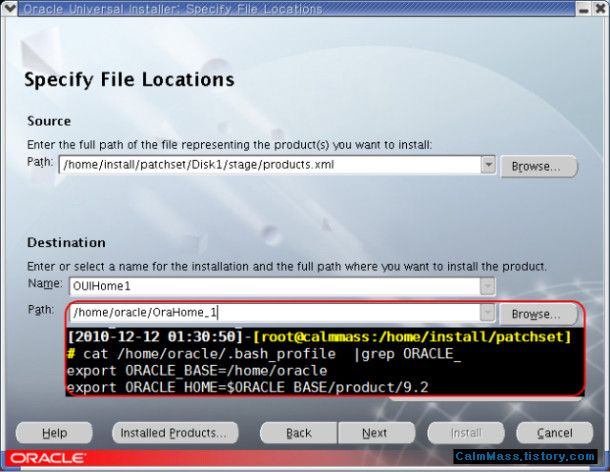Cancel the installation
Image resolution: width=610 pixels, height=472 pixels.
tap(555, 433)
